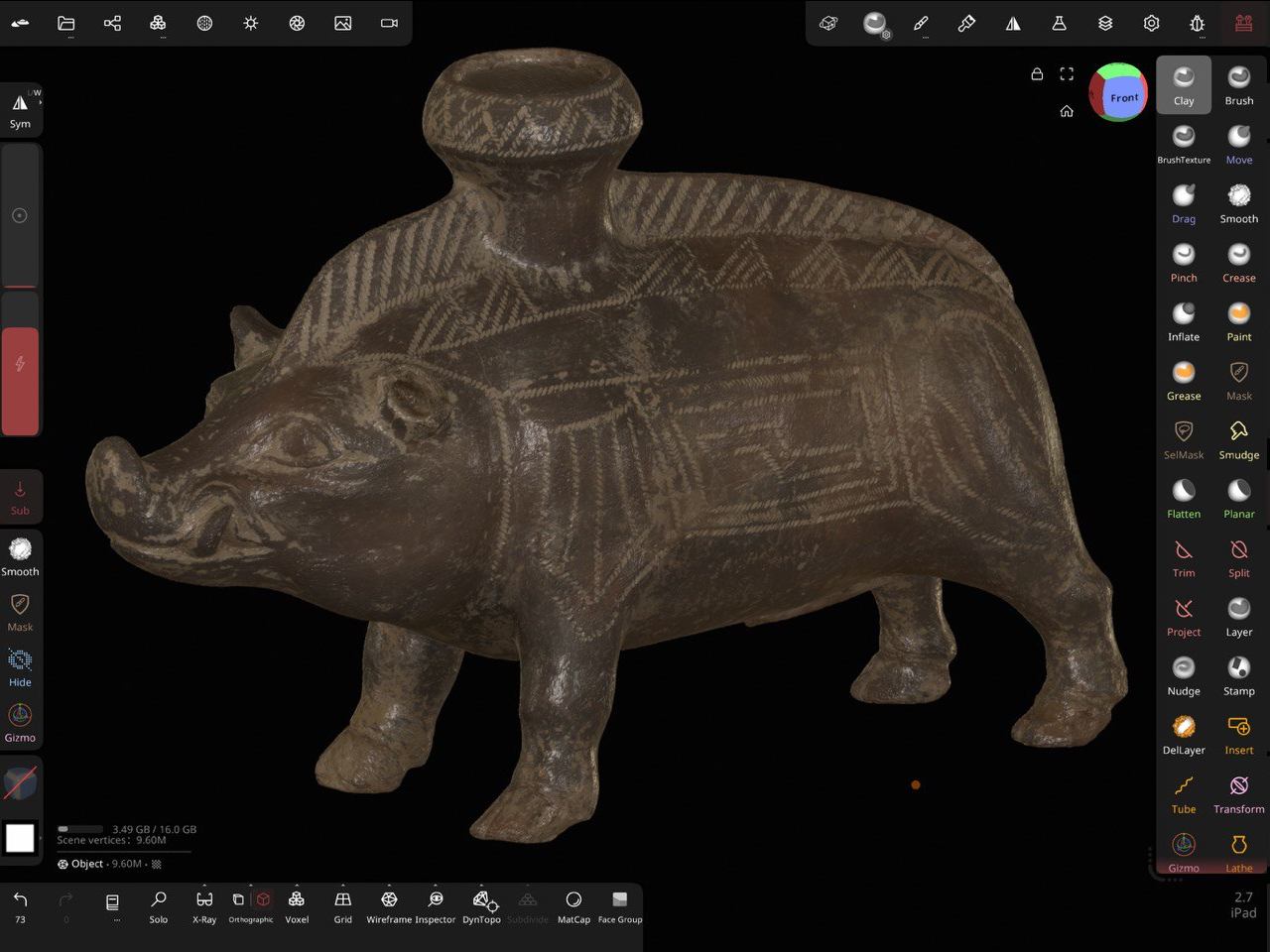Screen dimensions: 1270x952
Task: Select the Stamp tool
Action: pyautogui.click(x=1238, y=674)
